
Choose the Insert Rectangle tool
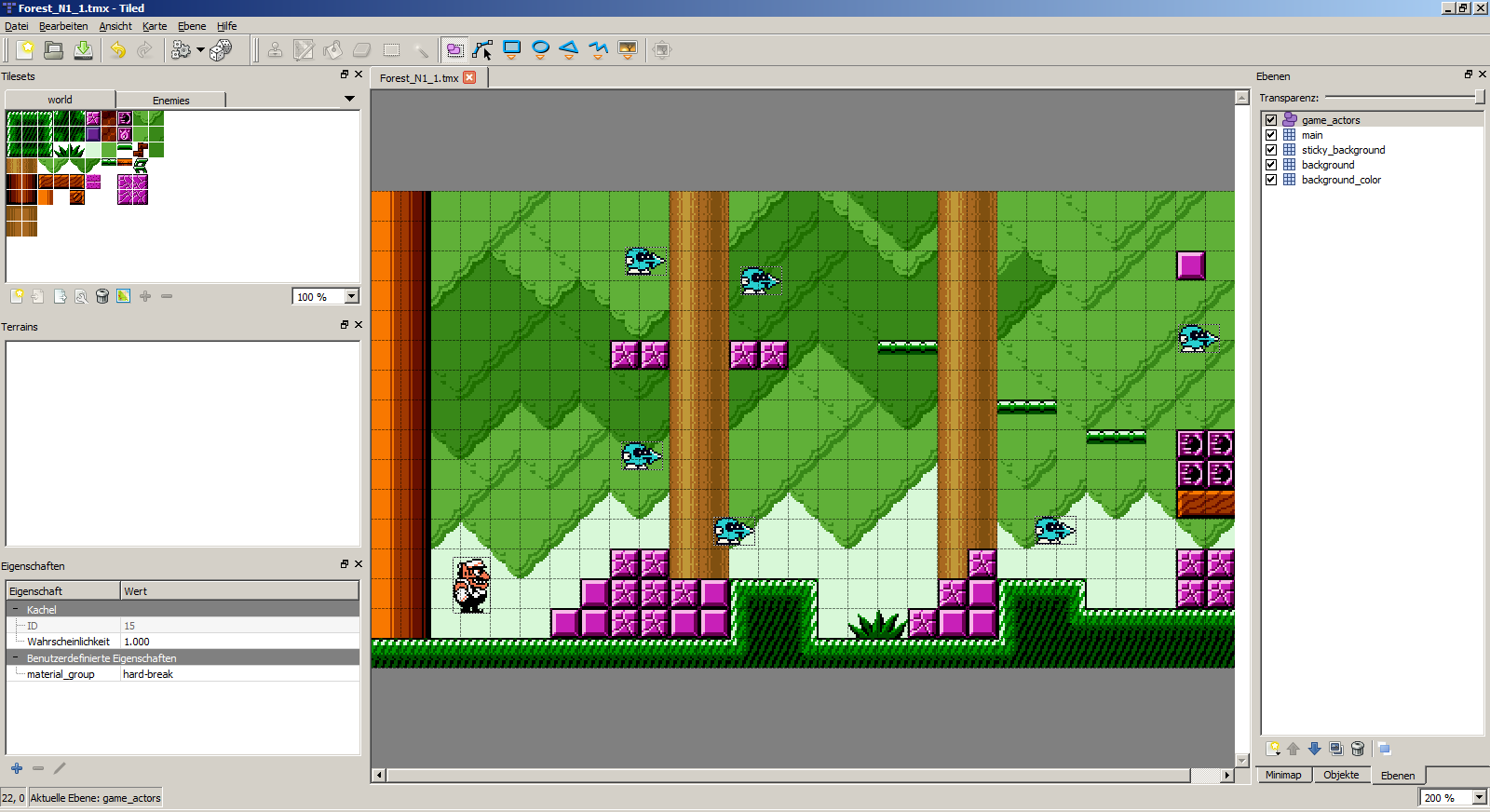tap(511, 49)
